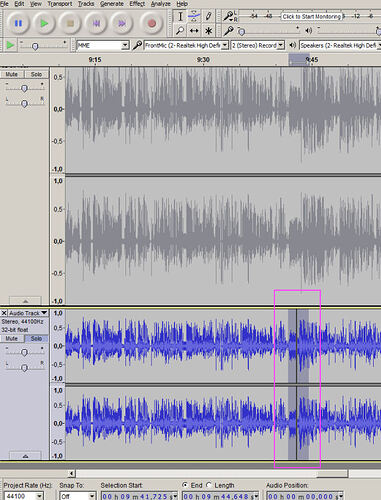Select the asterisk Multi-Tool mode
Screen dimensions: 381x500
[x=208, y=31]
